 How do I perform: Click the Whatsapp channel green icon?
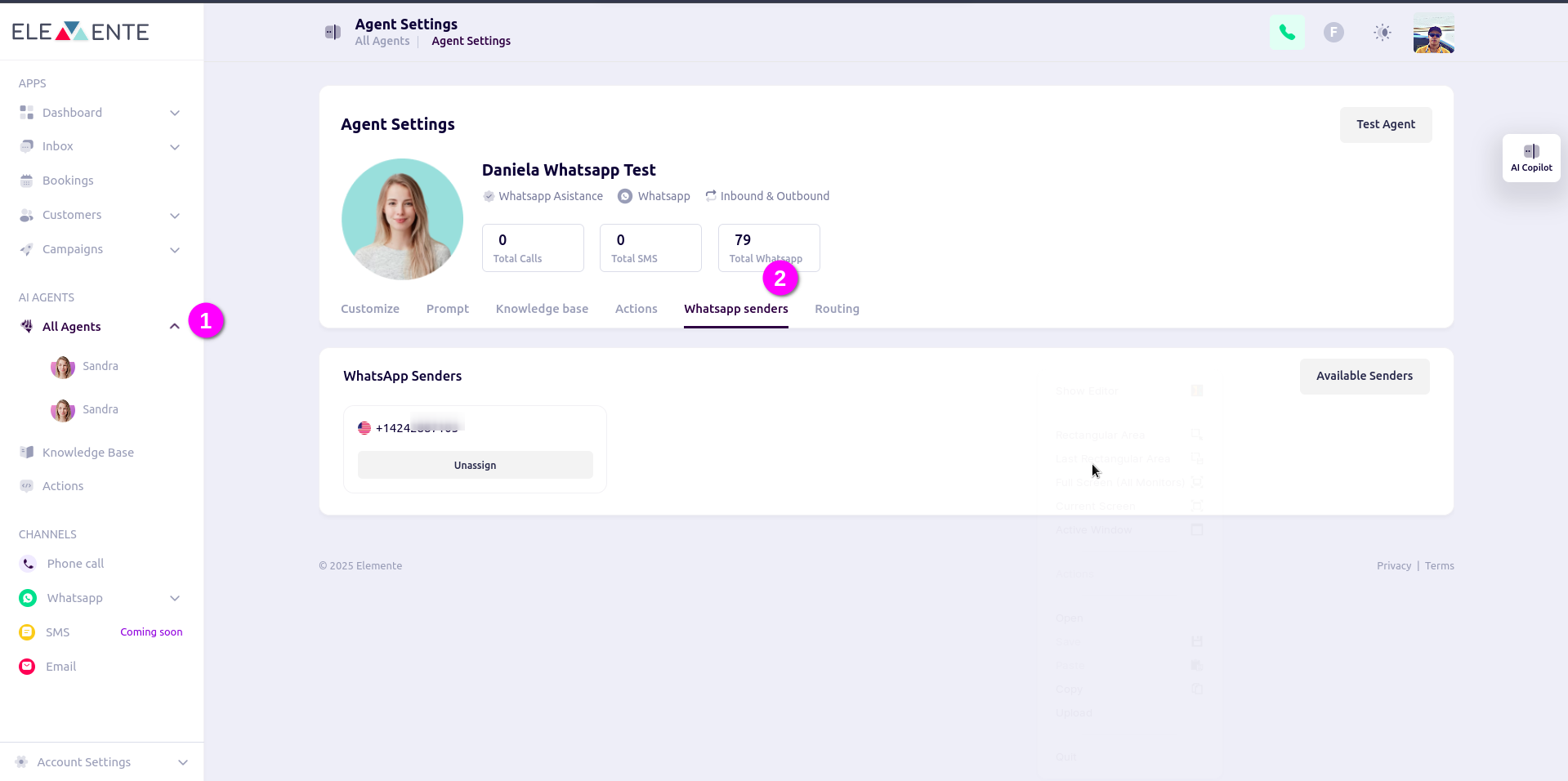28,598
